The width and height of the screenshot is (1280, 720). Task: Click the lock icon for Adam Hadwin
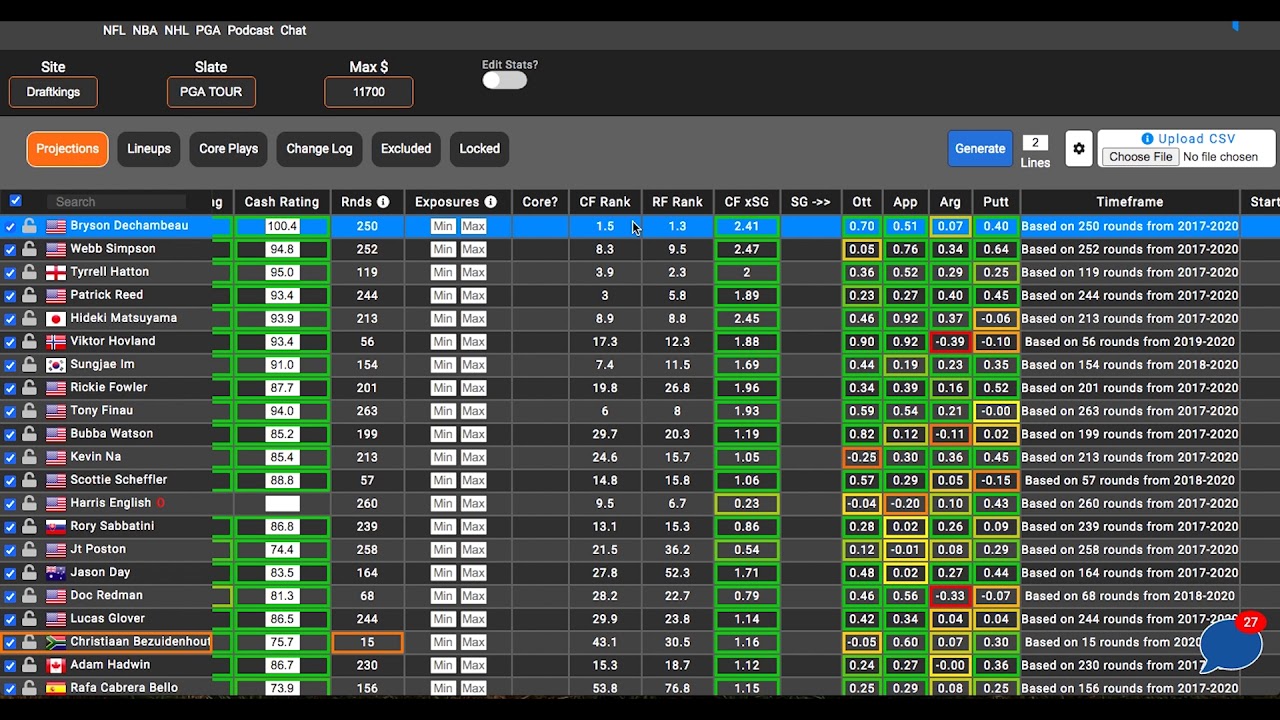(x=29, y=665)
